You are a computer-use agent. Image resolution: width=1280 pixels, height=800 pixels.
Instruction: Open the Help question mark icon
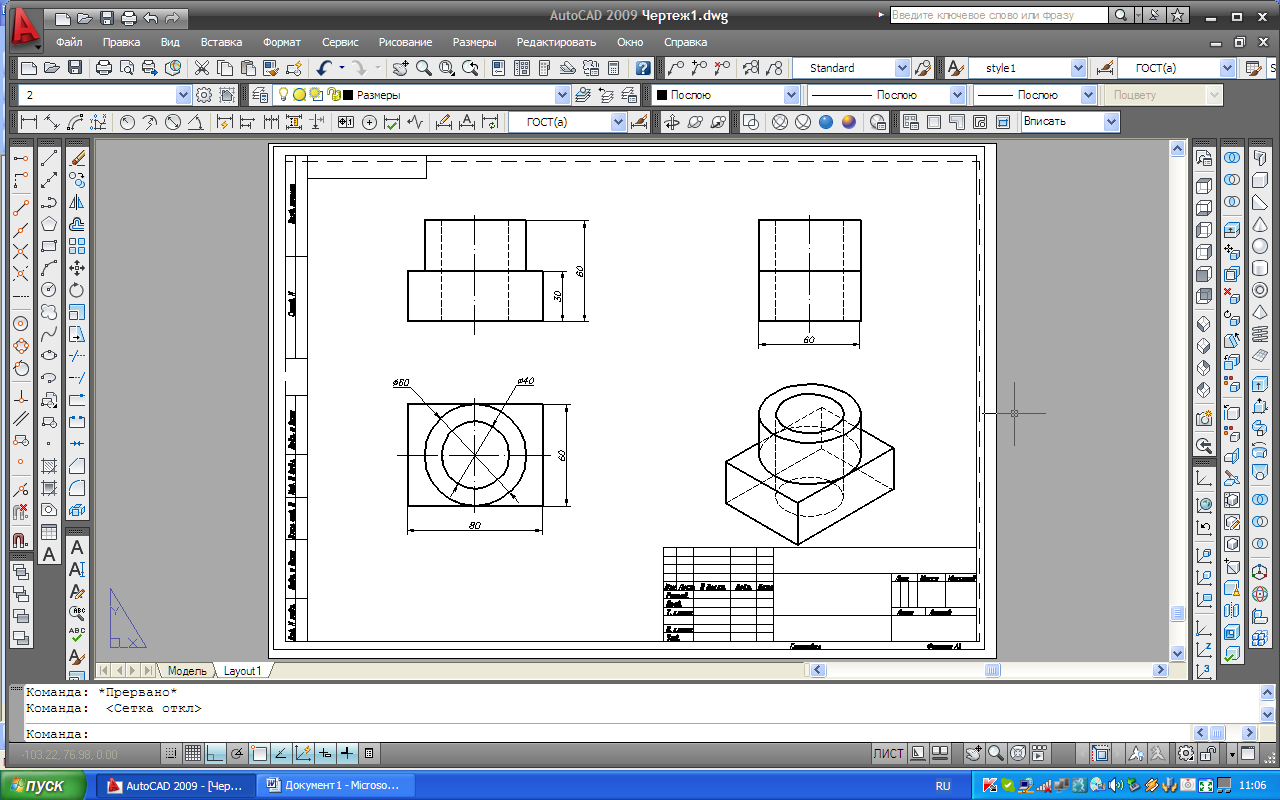pyautogui.click(x=643, y=68)
